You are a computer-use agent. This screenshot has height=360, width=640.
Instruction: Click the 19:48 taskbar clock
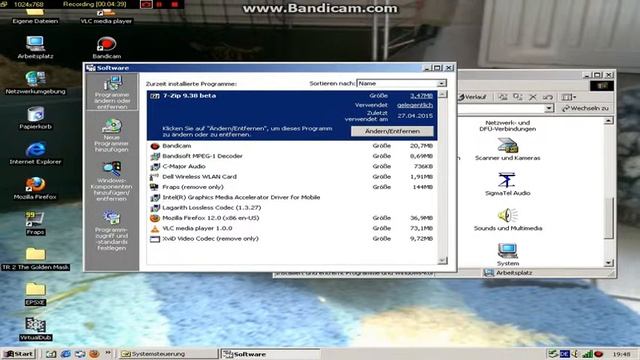[x=621, y=354]
